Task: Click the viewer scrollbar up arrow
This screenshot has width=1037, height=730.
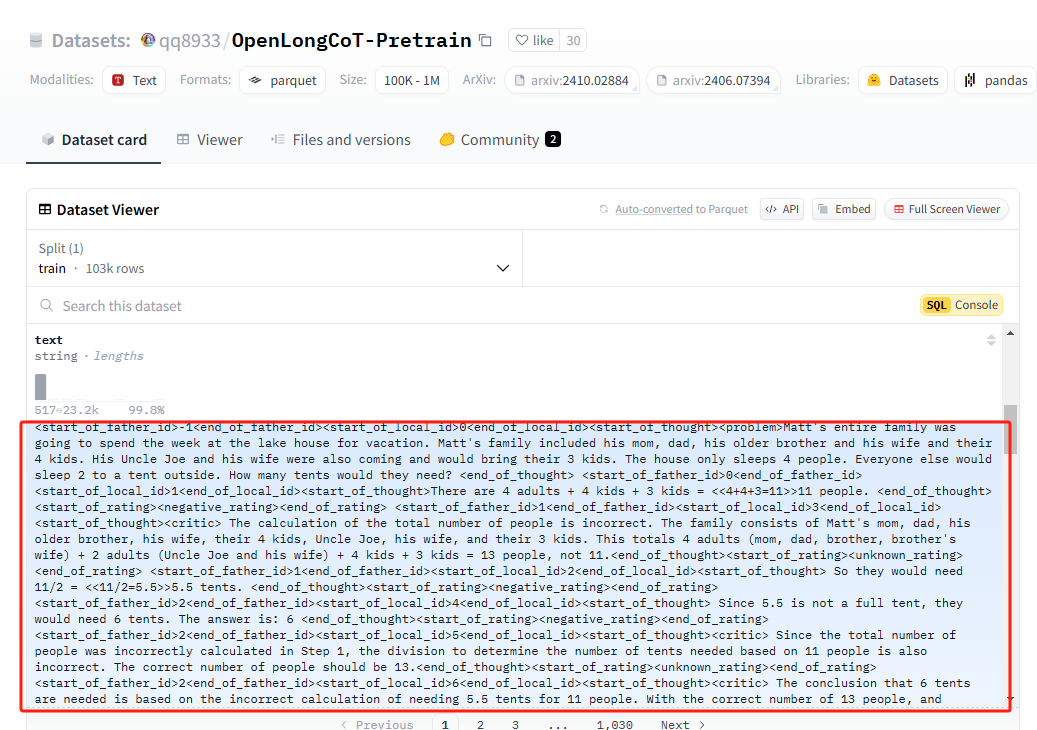Action: [1010, 333]
